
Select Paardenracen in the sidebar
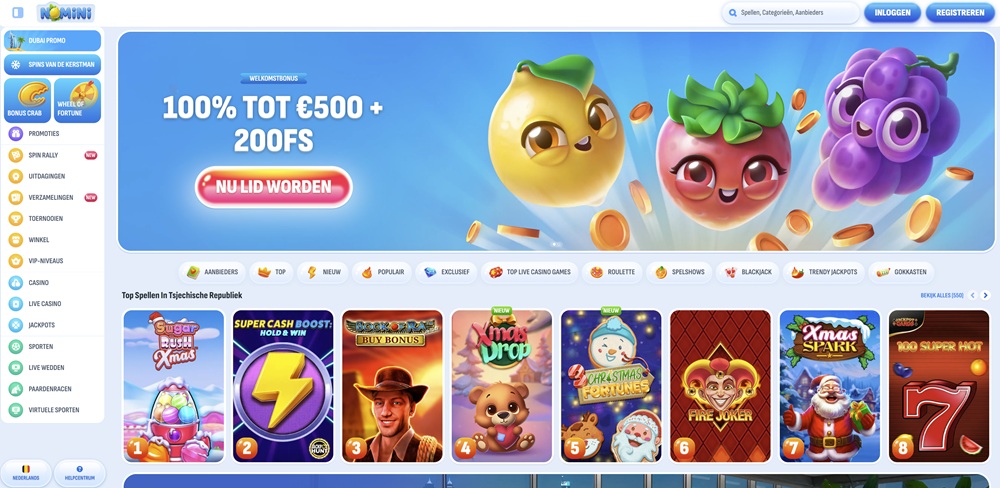pos(52,388)
